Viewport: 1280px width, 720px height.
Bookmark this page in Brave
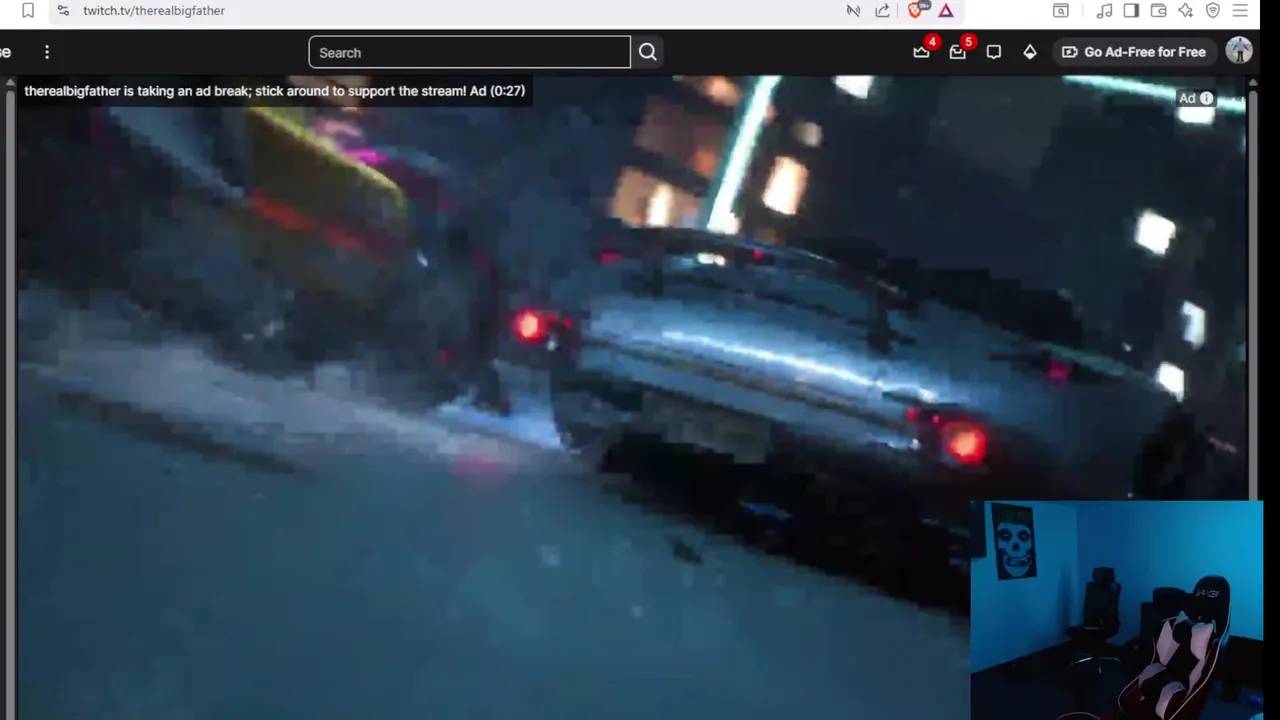[28, 10]
